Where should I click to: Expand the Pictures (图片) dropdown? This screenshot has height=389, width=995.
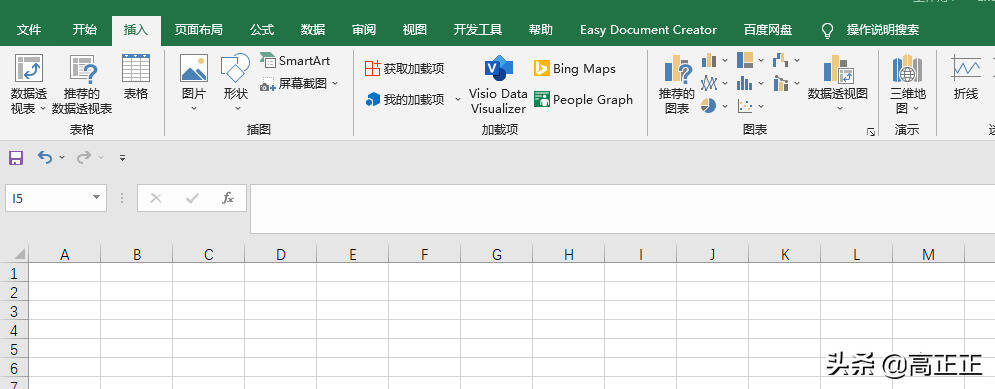coord(194,109)
